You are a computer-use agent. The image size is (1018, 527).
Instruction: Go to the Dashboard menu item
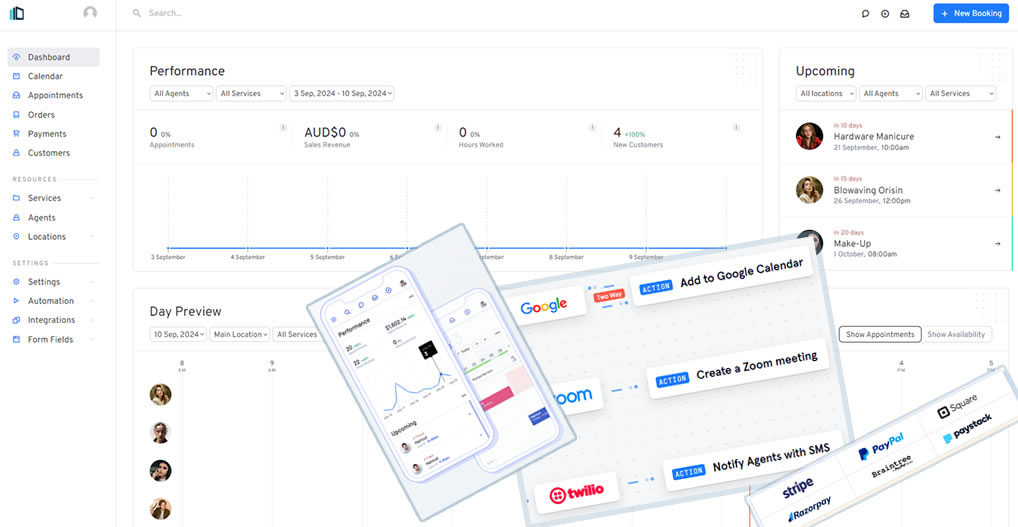click(53, 57)
